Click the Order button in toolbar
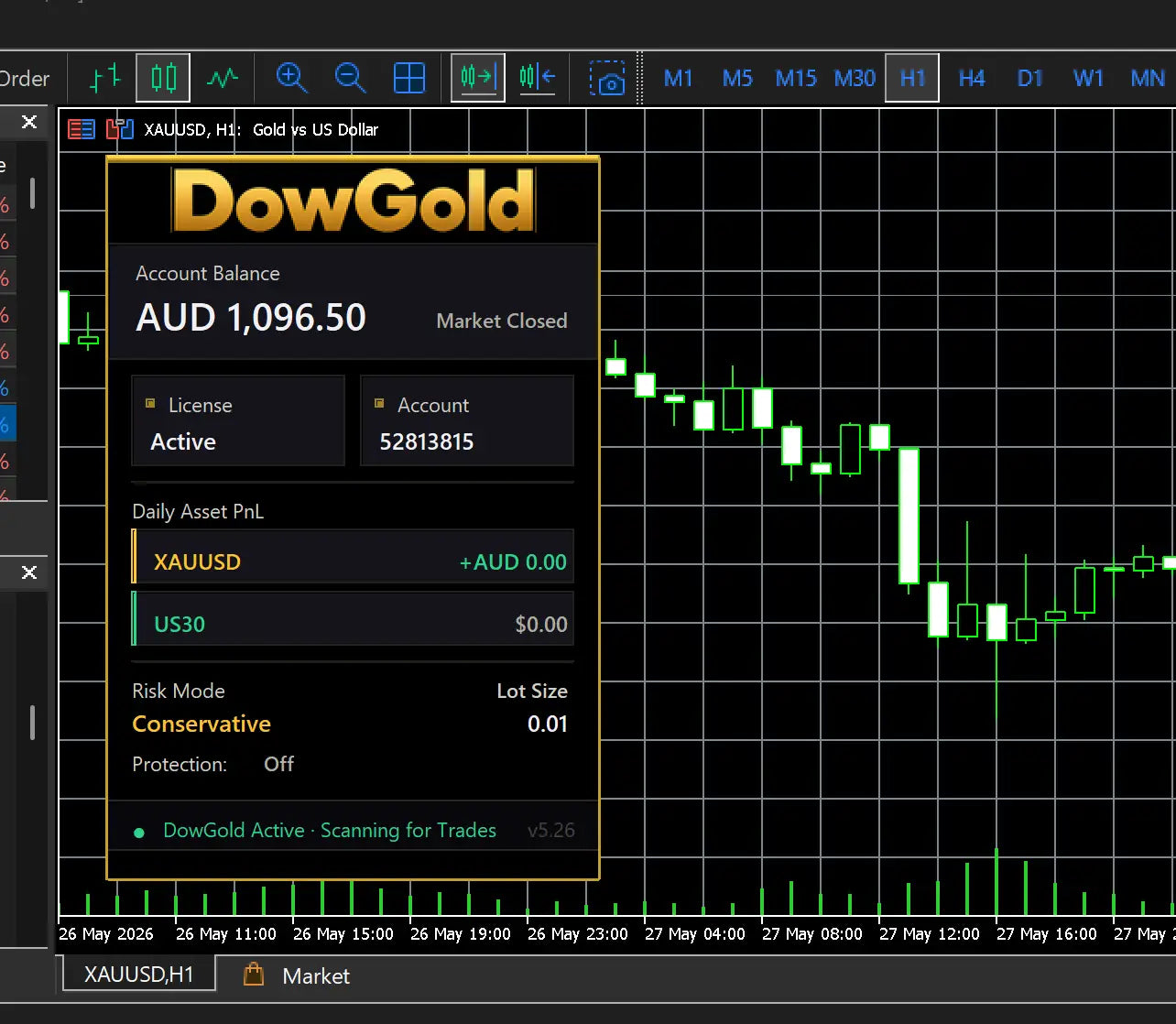 click(x=25, y=79)
